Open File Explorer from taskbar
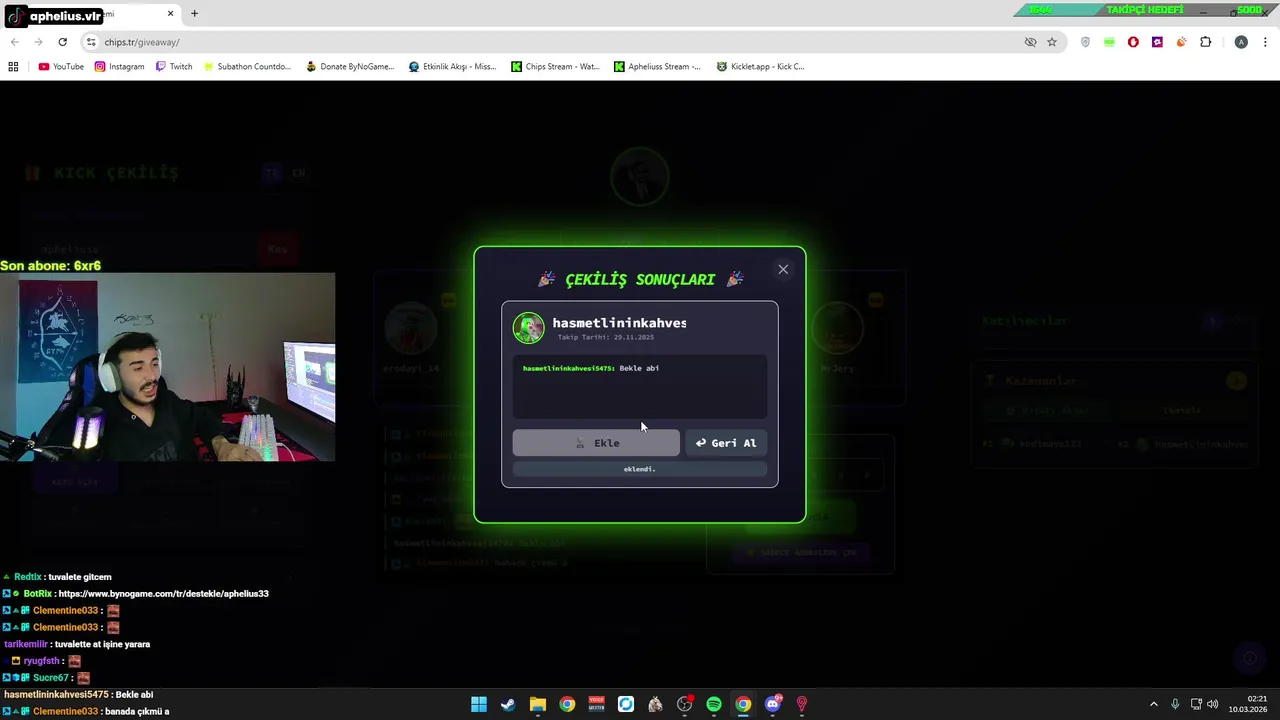Screen dimensions: 1280x720 point(538,704)
